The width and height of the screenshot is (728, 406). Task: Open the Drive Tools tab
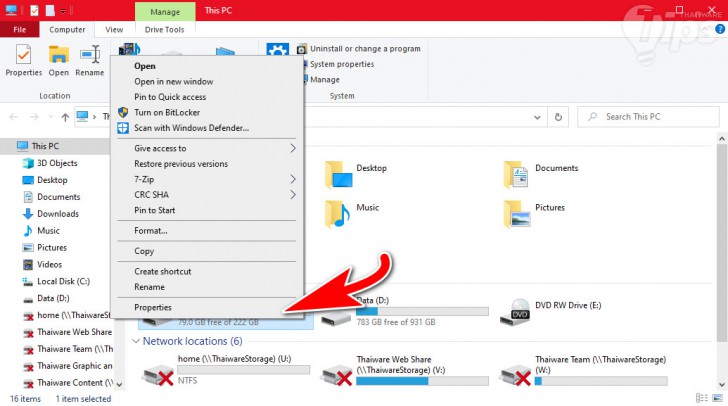click(164, 29)
